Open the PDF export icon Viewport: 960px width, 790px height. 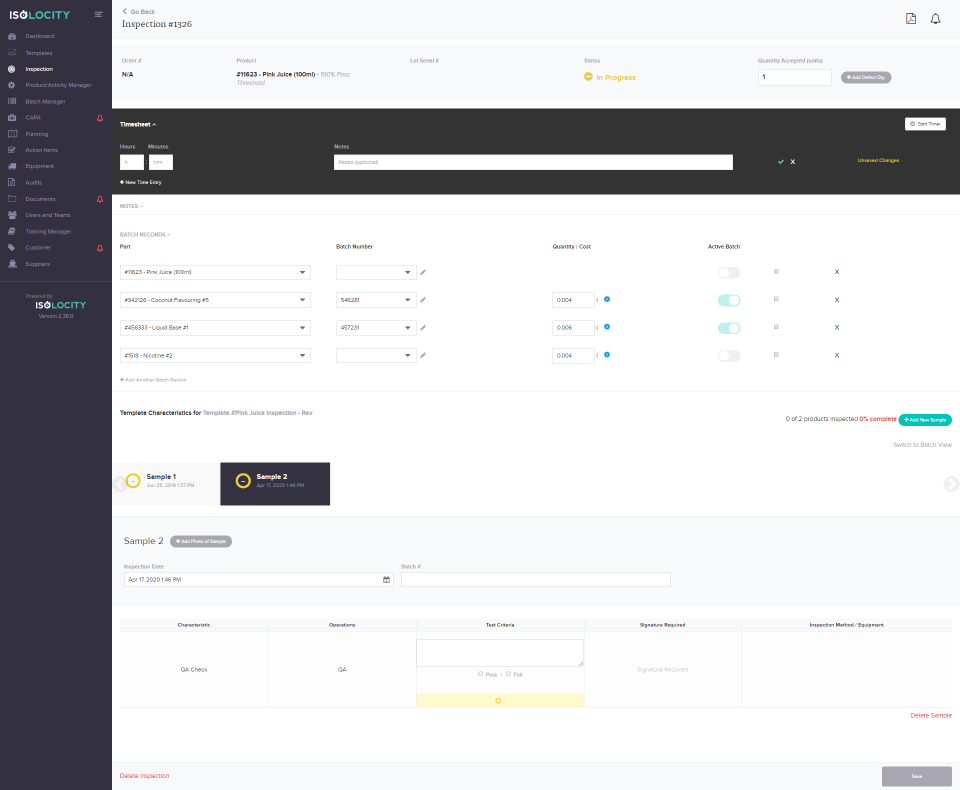(911, 18)
